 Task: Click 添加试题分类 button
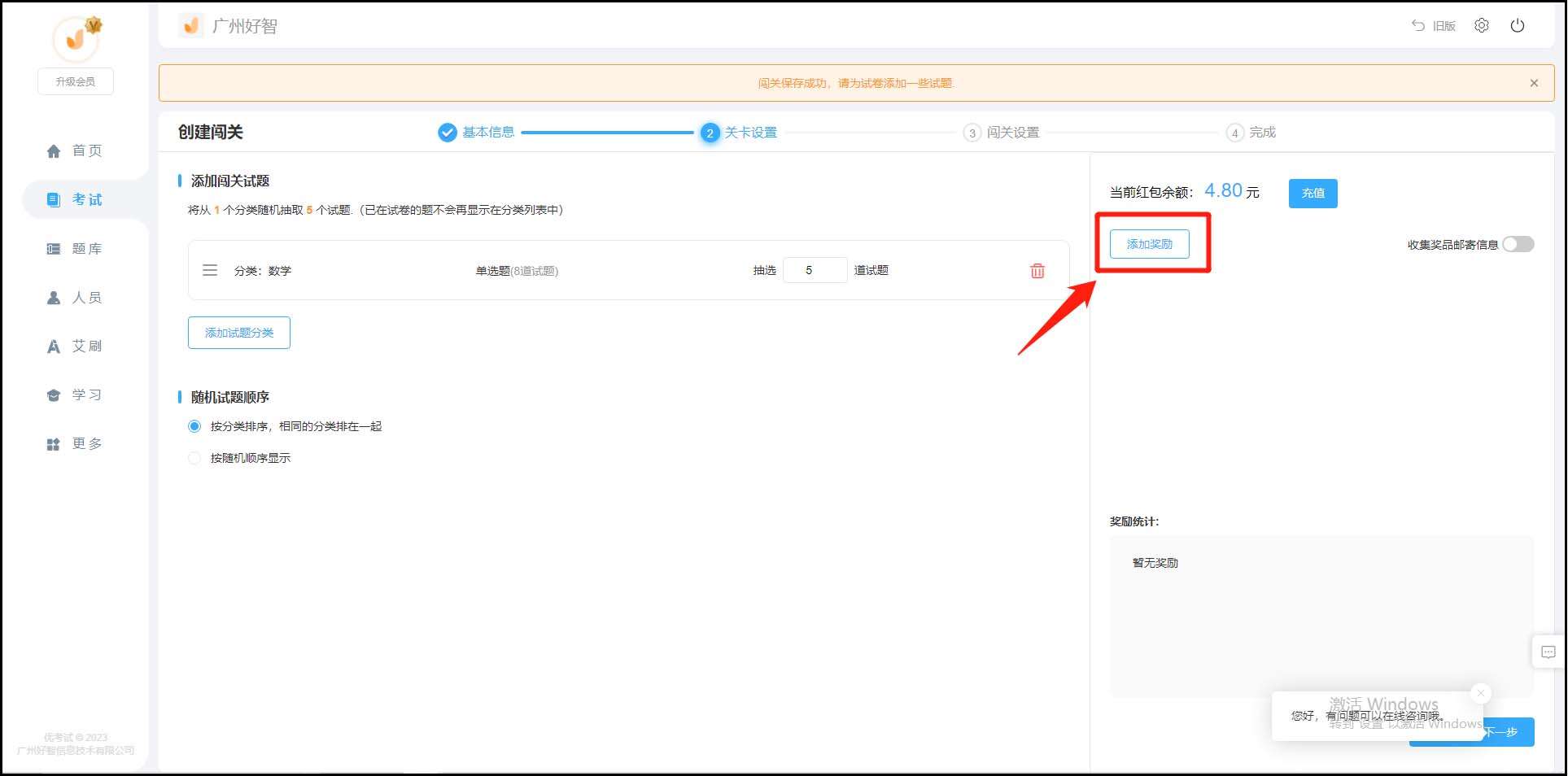point(239,333)
